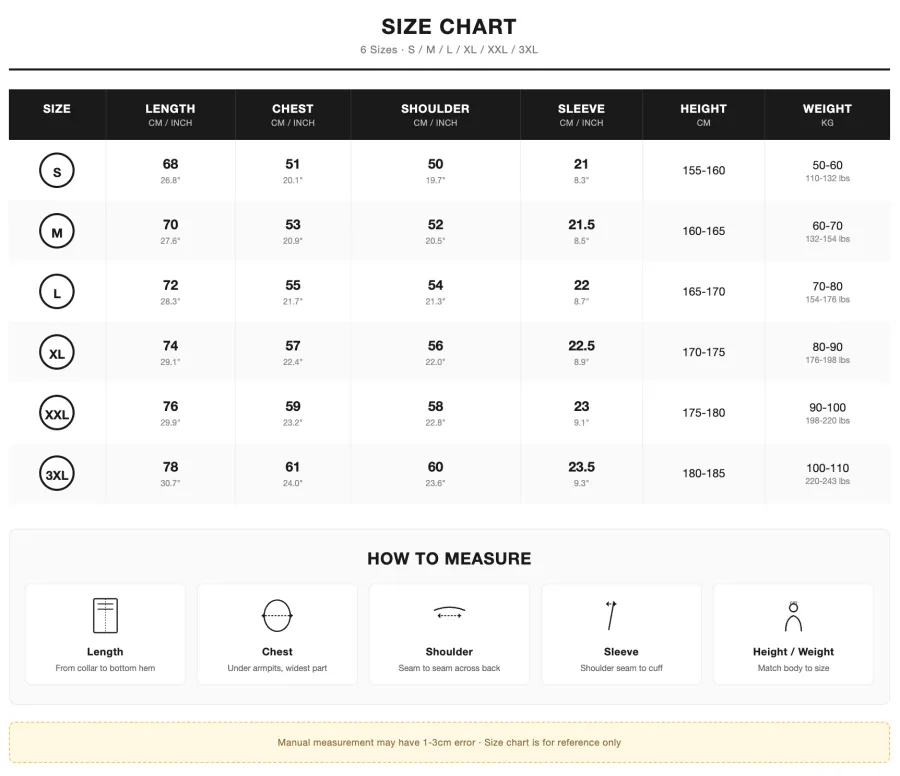Select the circled XXL size badge

pyautogui.click(x=57, y=413)
